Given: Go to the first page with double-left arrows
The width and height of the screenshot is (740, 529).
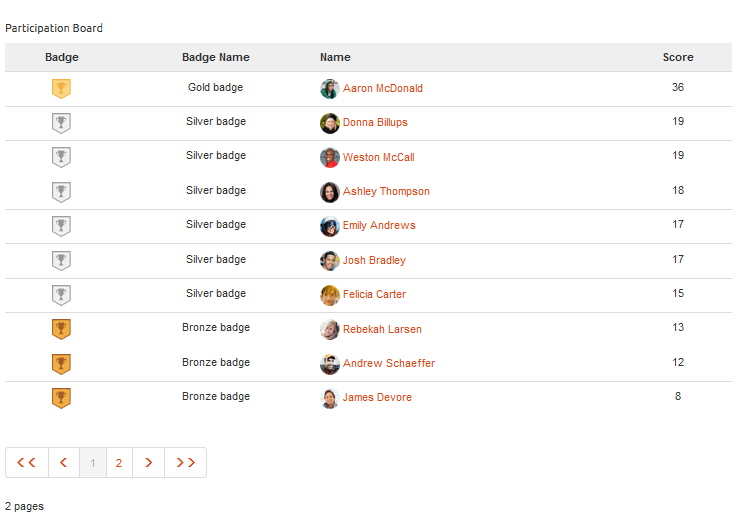Looking at the screenshot, I should coord(27,462).
